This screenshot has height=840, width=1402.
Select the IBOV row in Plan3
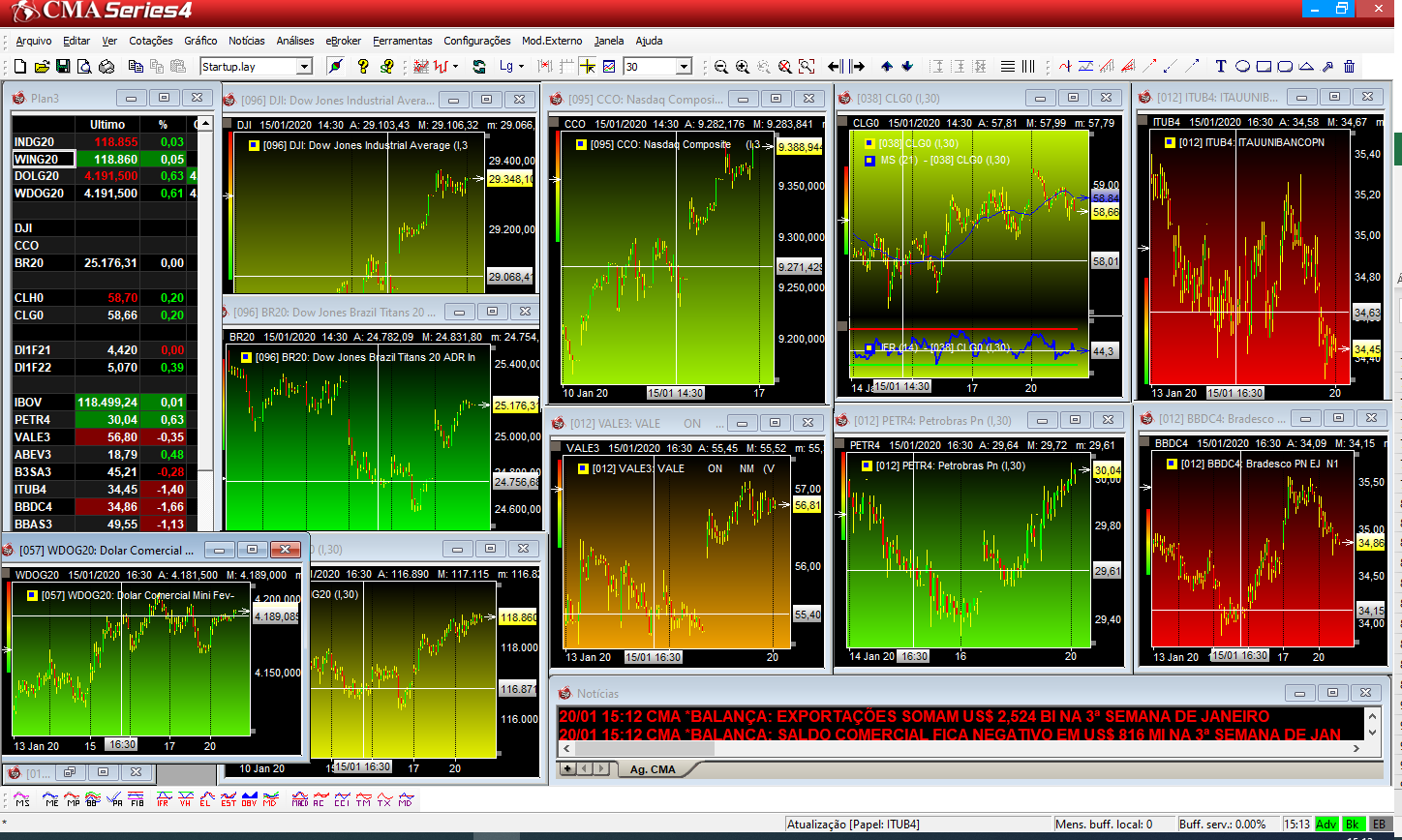click(107, 402)
